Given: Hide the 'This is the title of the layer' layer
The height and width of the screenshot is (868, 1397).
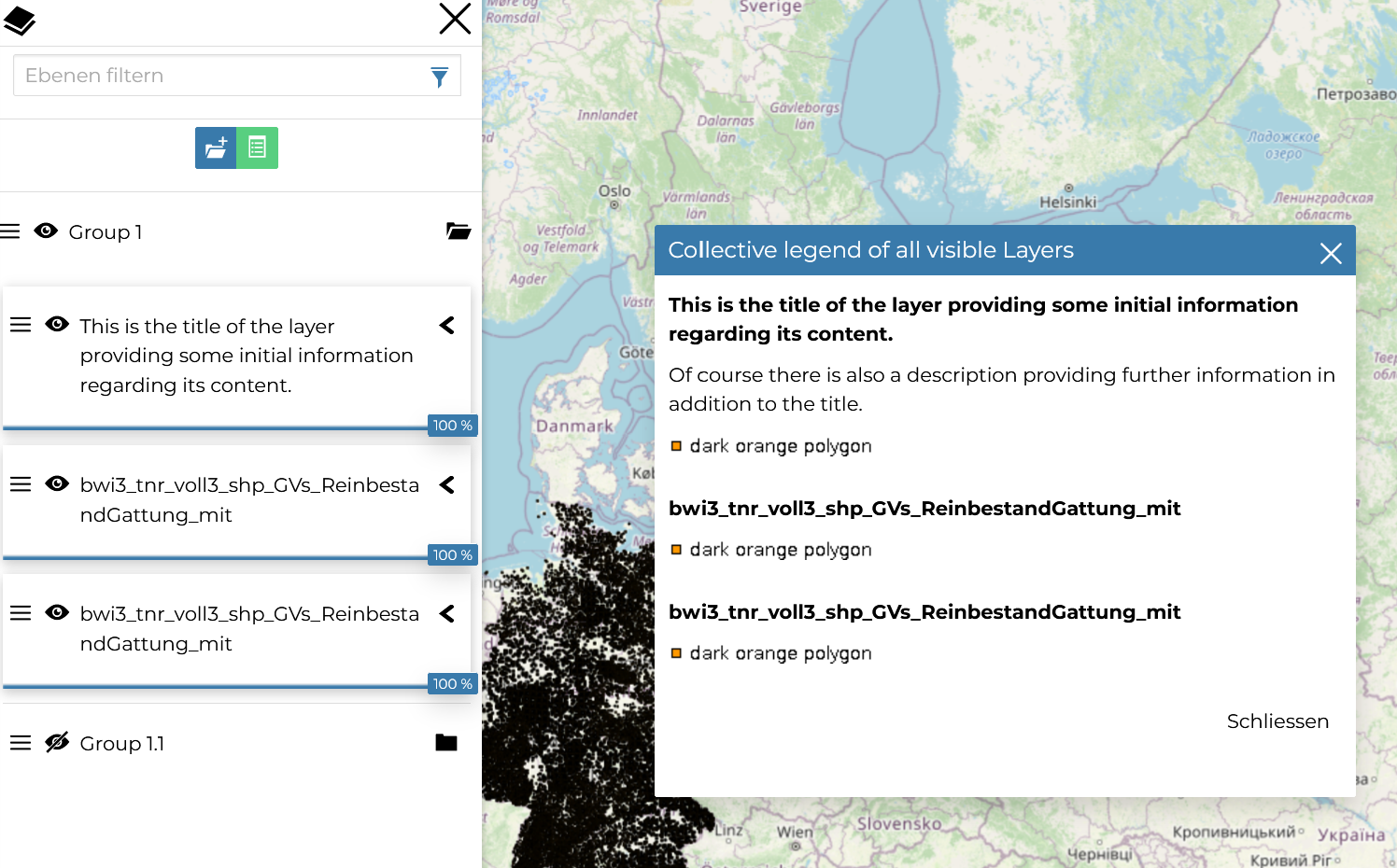Looking at the screenshot, I should tap(57, 324).
